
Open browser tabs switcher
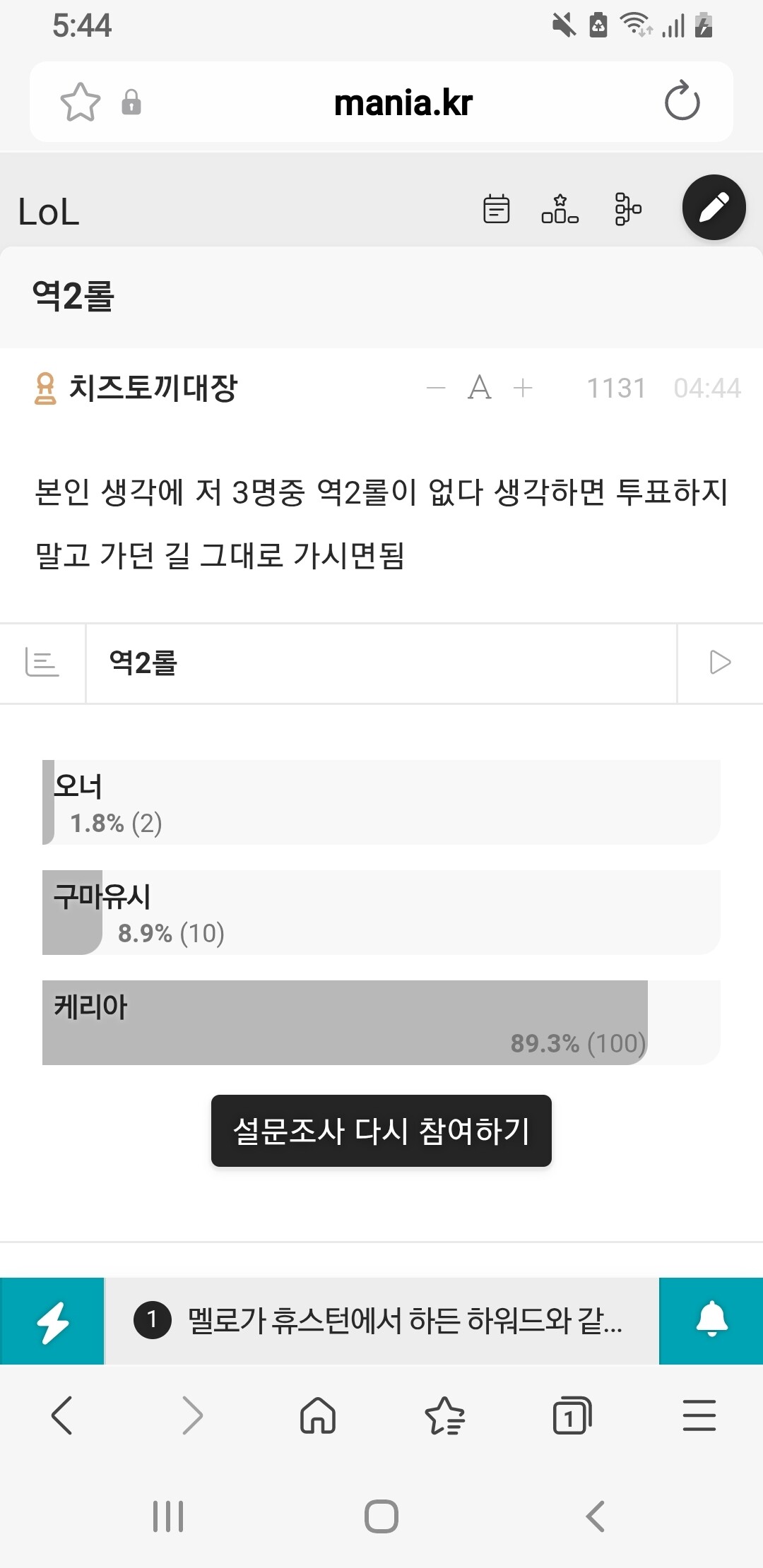[572, 1415]
